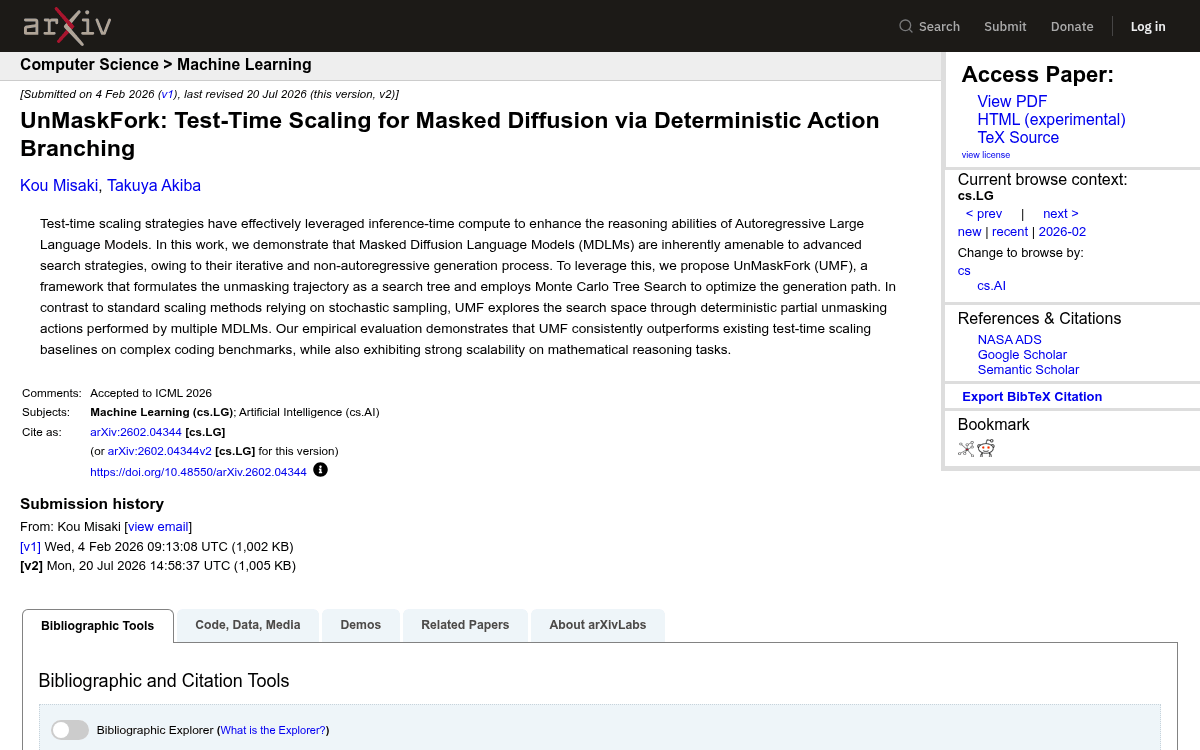
Task: Open the arXiv:2602.04344v2 link
Action: pos(160,452)
